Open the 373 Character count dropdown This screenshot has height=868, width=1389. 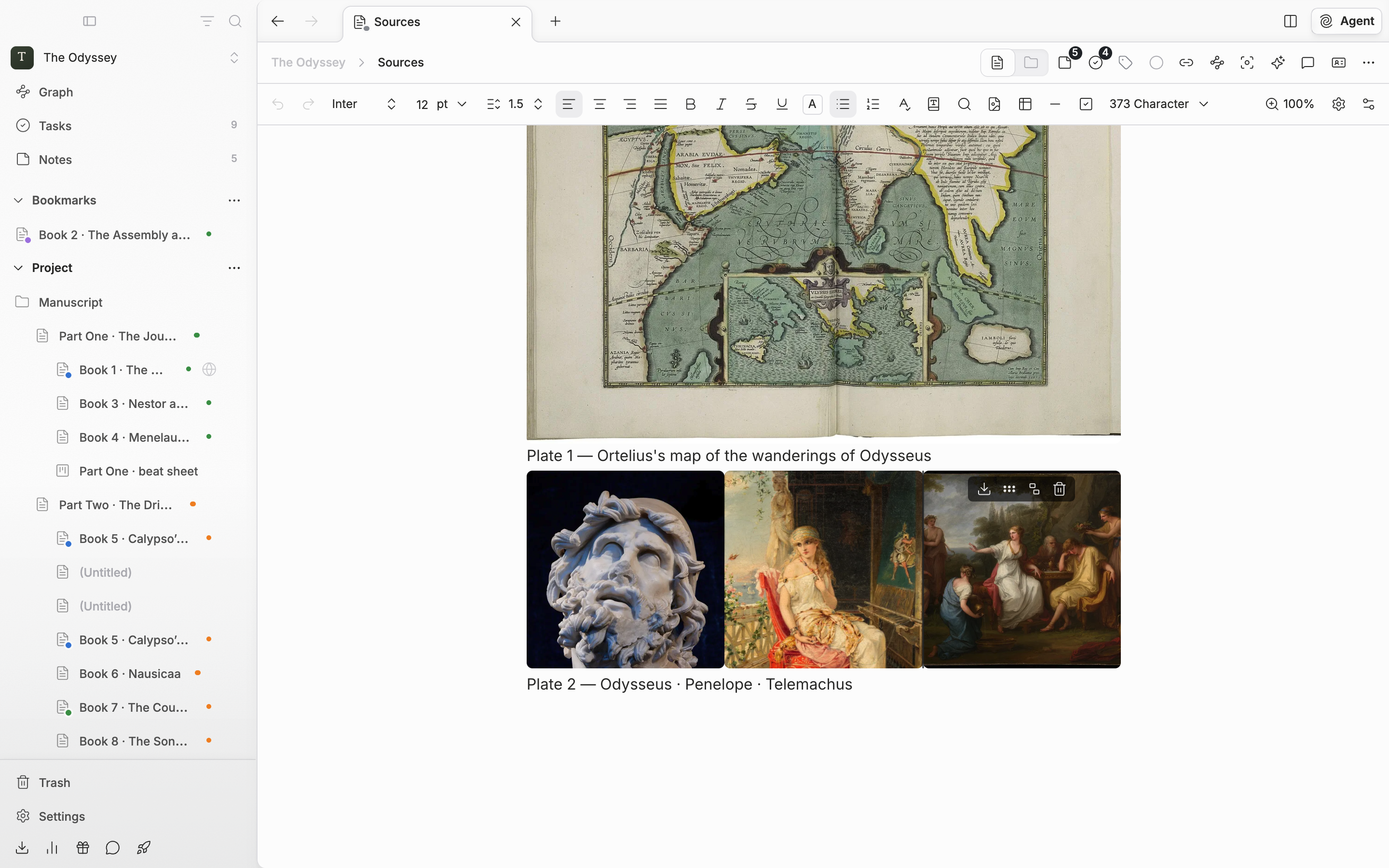coord(1158,104)
